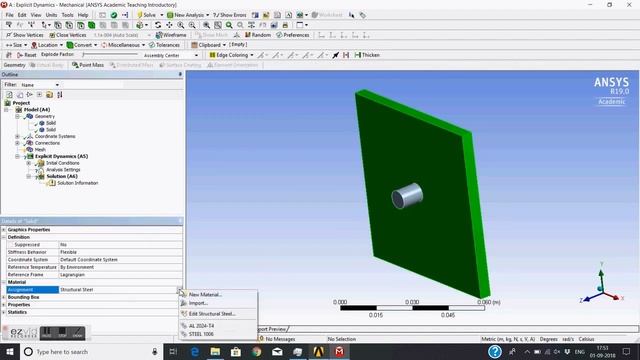Open the Assembly Center combo box

pyautogui.click(x=171, y=55)
